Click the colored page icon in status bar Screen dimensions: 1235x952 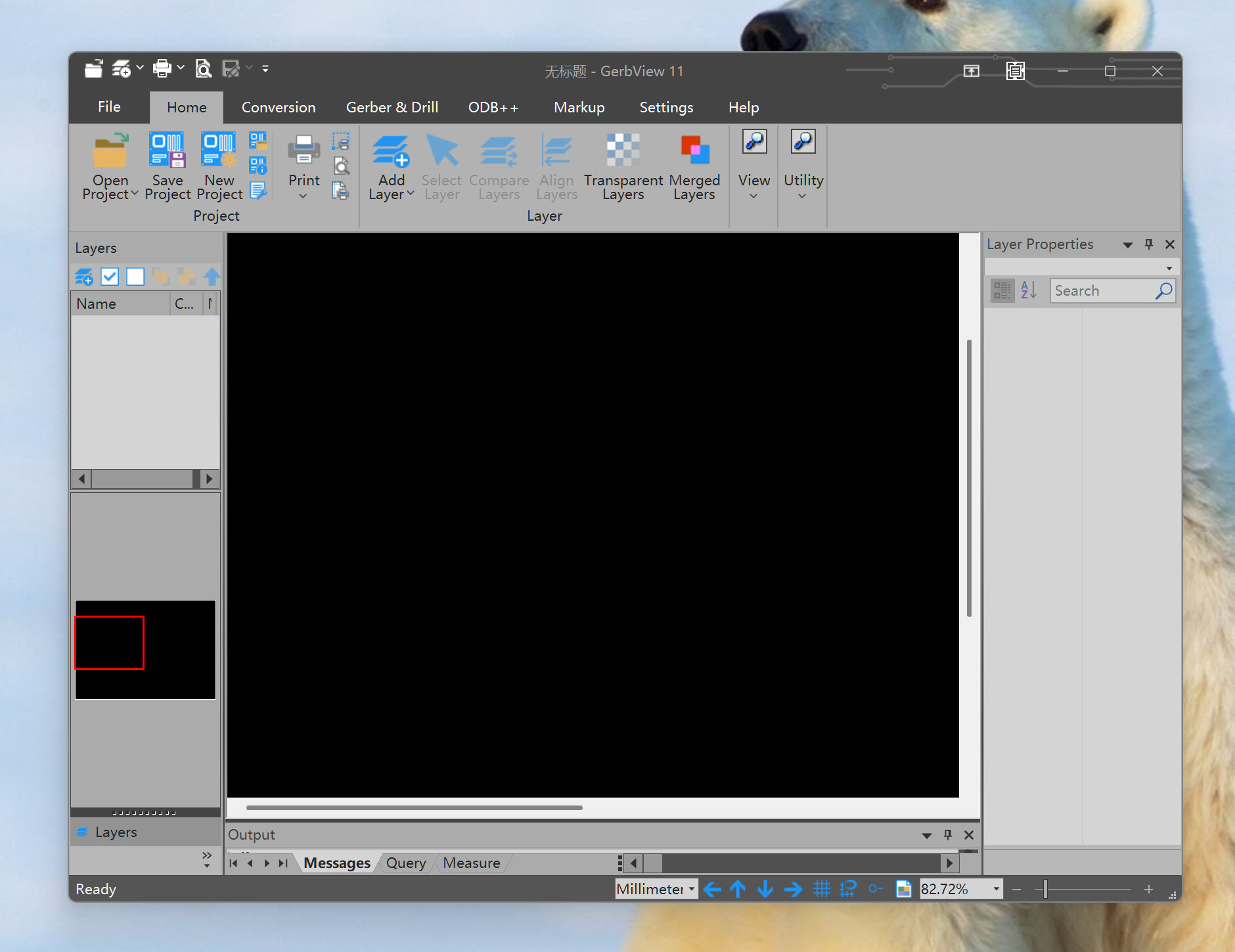(904, 889)
